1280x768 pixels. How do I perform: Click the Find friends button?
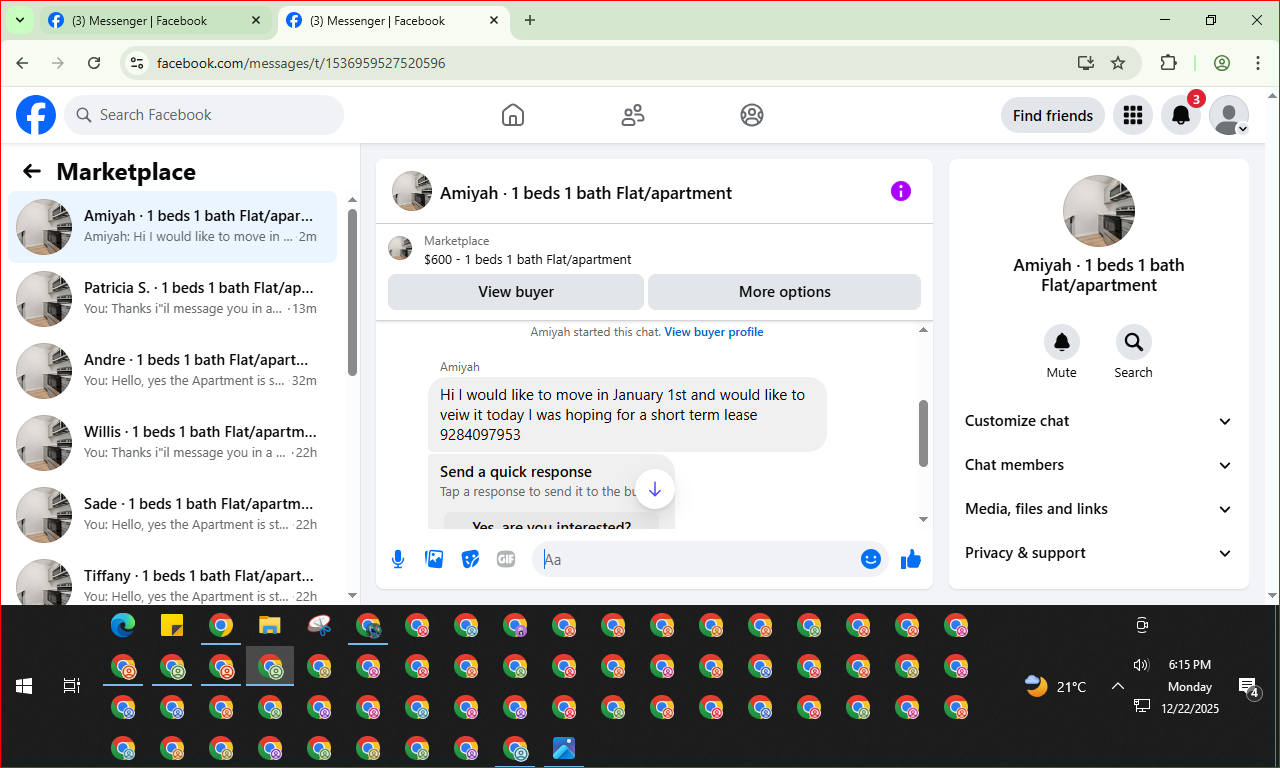click(x=1053, y=115)
